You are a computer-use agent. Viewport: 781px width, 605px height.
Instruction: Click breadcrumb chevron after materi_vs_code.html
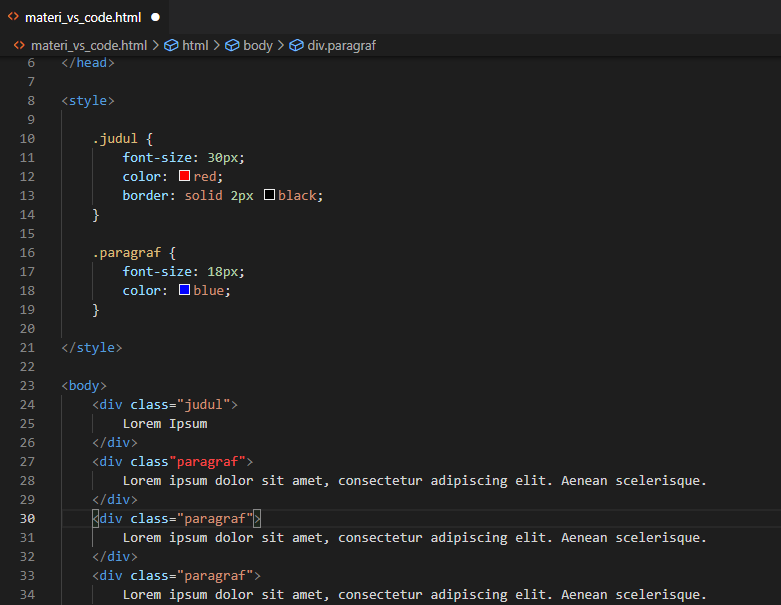point(155,46)
